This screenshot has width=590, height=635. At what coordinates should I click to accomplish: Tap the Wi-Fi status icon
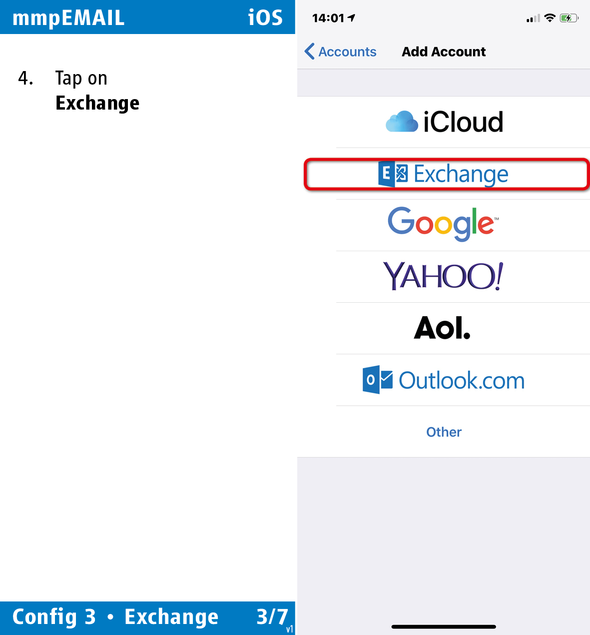point(550,18)
